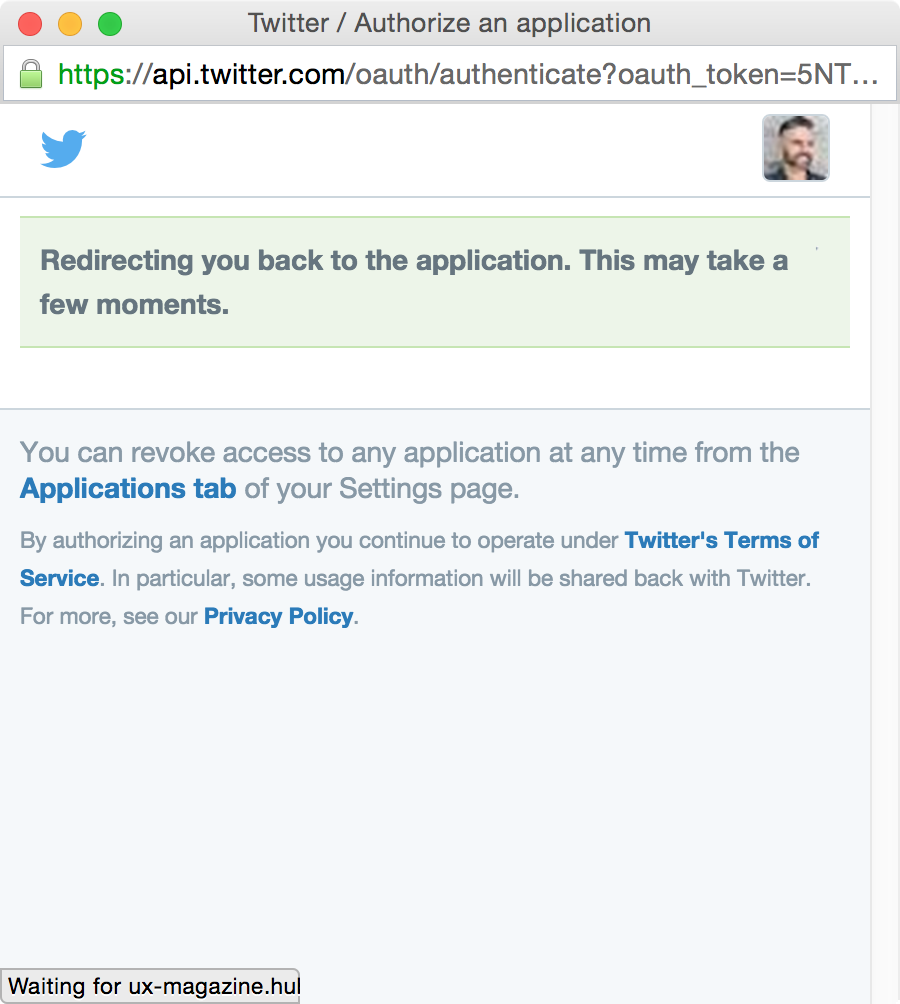Close the window with red button
900x1004 pixels.
tap(30, 24)
